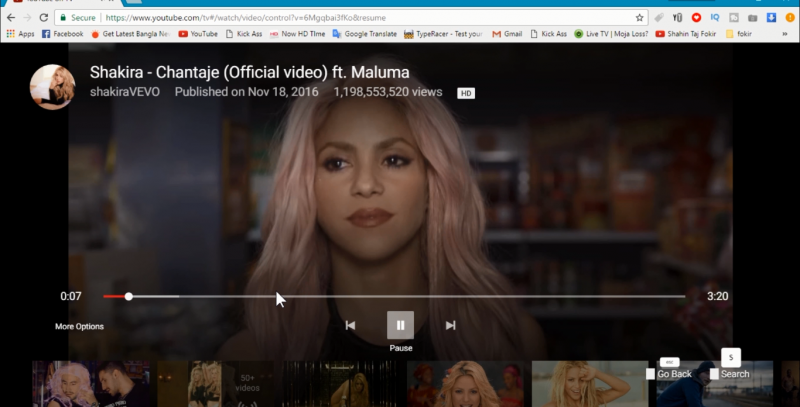This screenshot has height=407, width=800.
Task: Open the Get Latest Bangla News bookmark
Action: (131, 34)
